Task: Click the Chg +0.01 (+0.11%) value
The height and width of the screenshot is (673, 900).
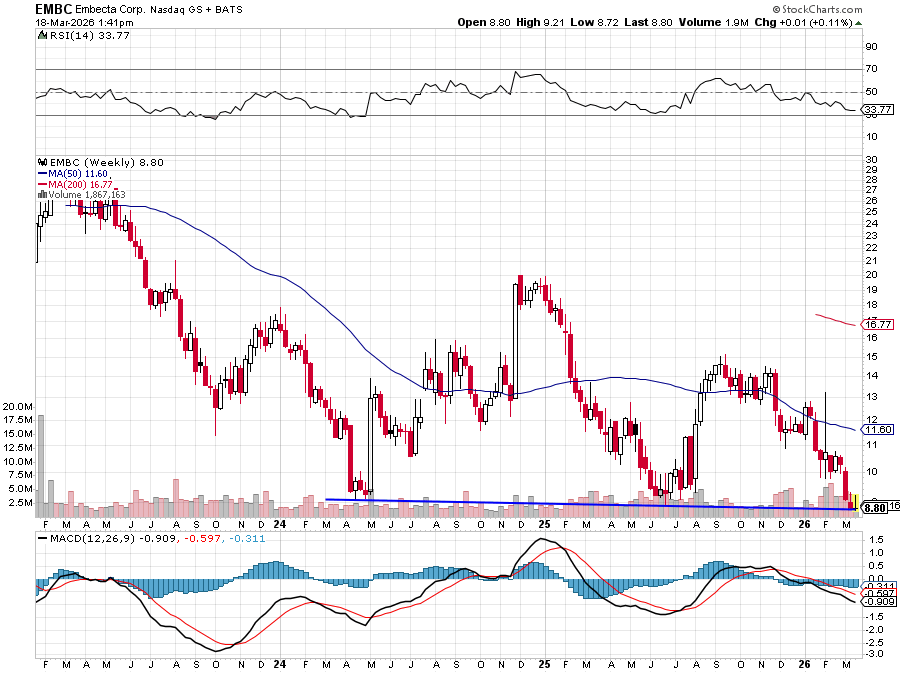Action: (803, 22)
